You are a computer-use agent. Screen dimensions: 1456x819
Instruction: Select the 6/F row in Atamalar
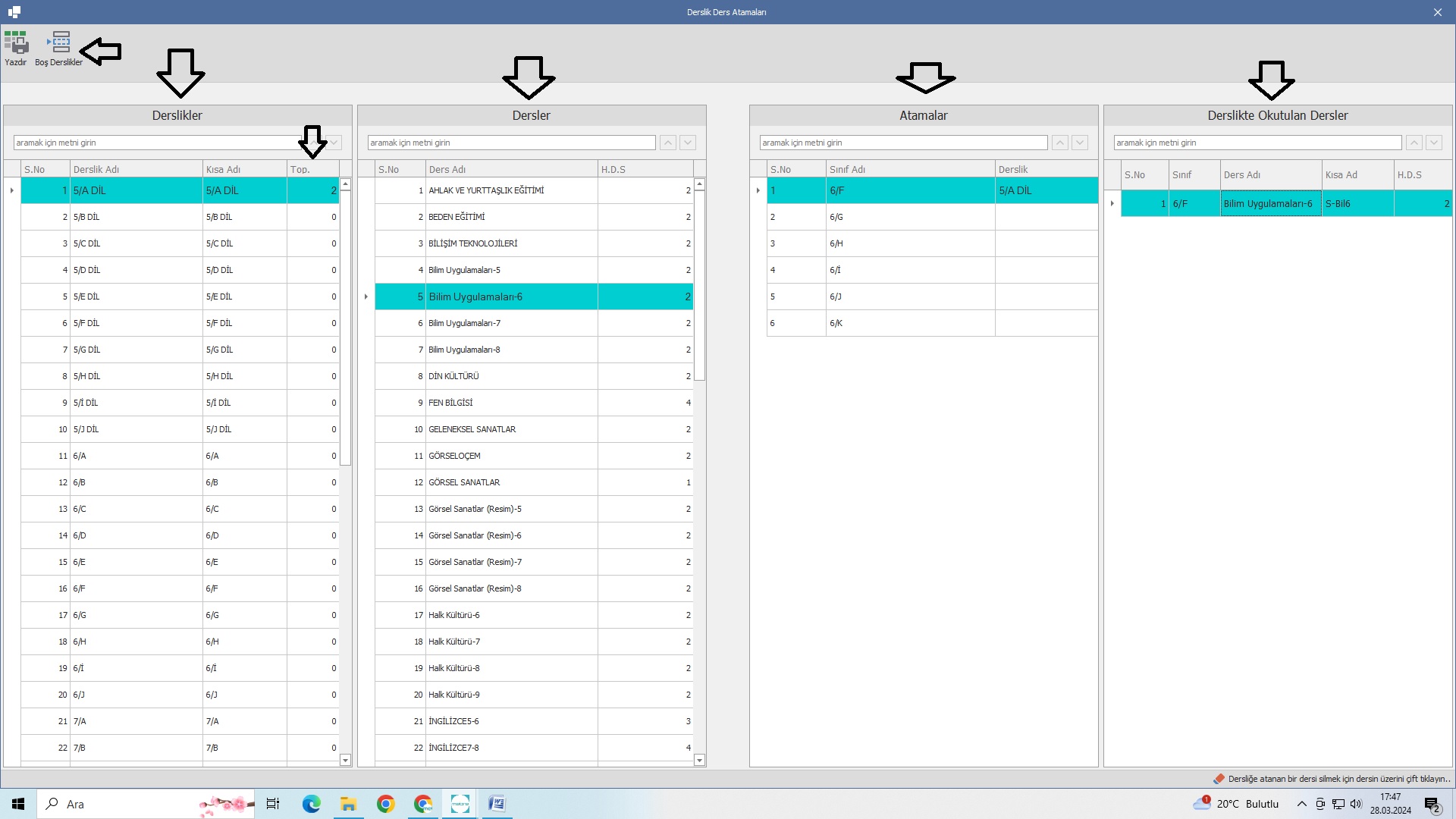point(933,190)
